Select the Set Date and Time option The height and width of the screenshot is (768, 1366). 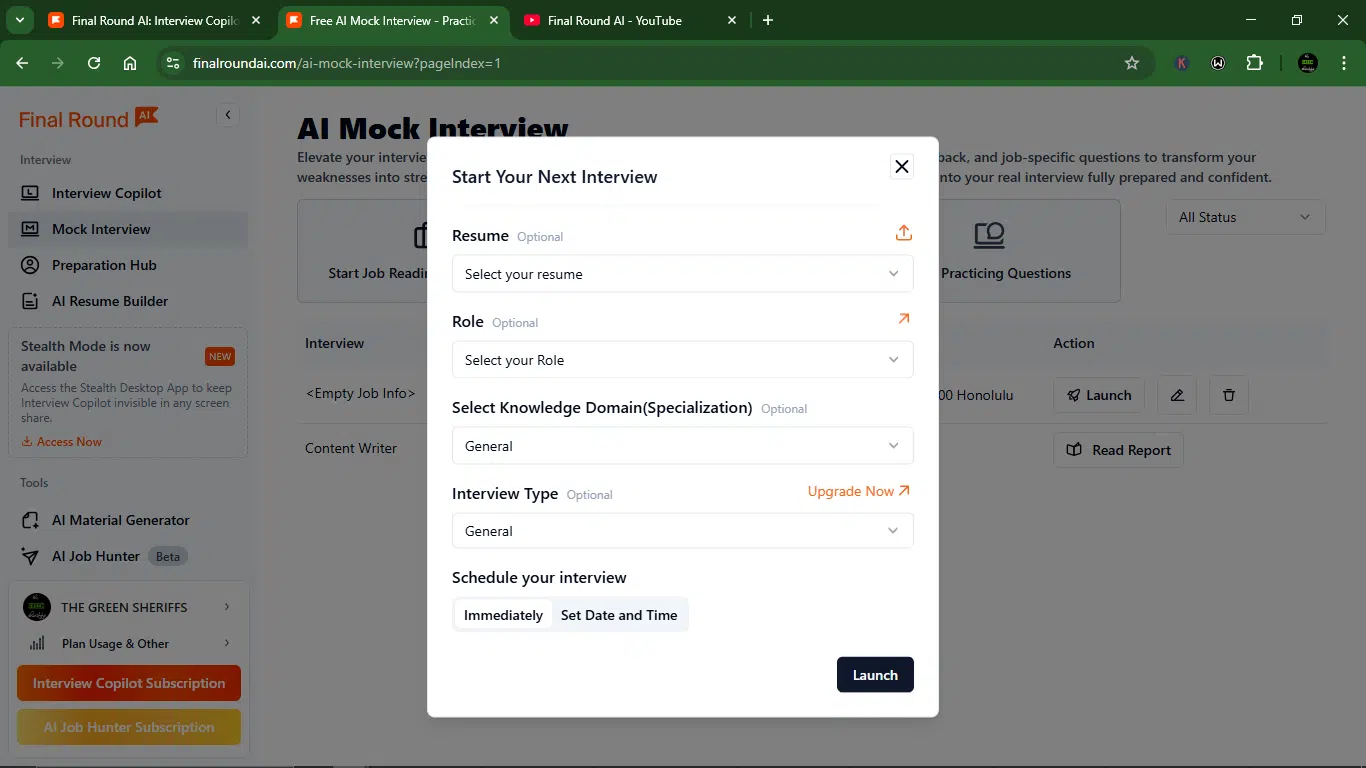(619, 615)
